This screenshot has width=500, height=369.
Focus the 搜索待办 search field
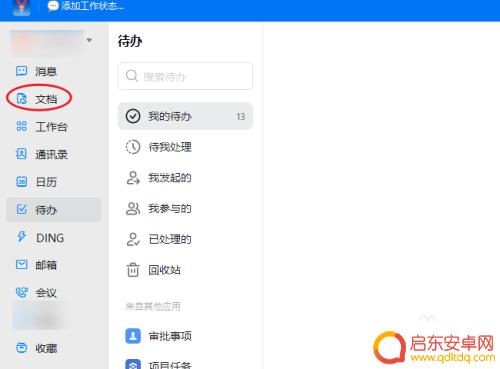coord(185,76)
